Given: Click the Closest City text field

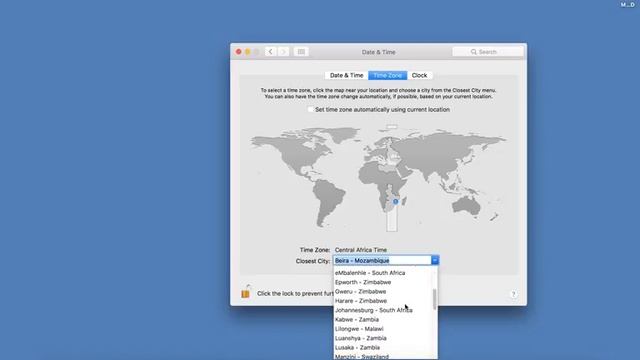Looking at the screenshot, I should coord(382,260).
